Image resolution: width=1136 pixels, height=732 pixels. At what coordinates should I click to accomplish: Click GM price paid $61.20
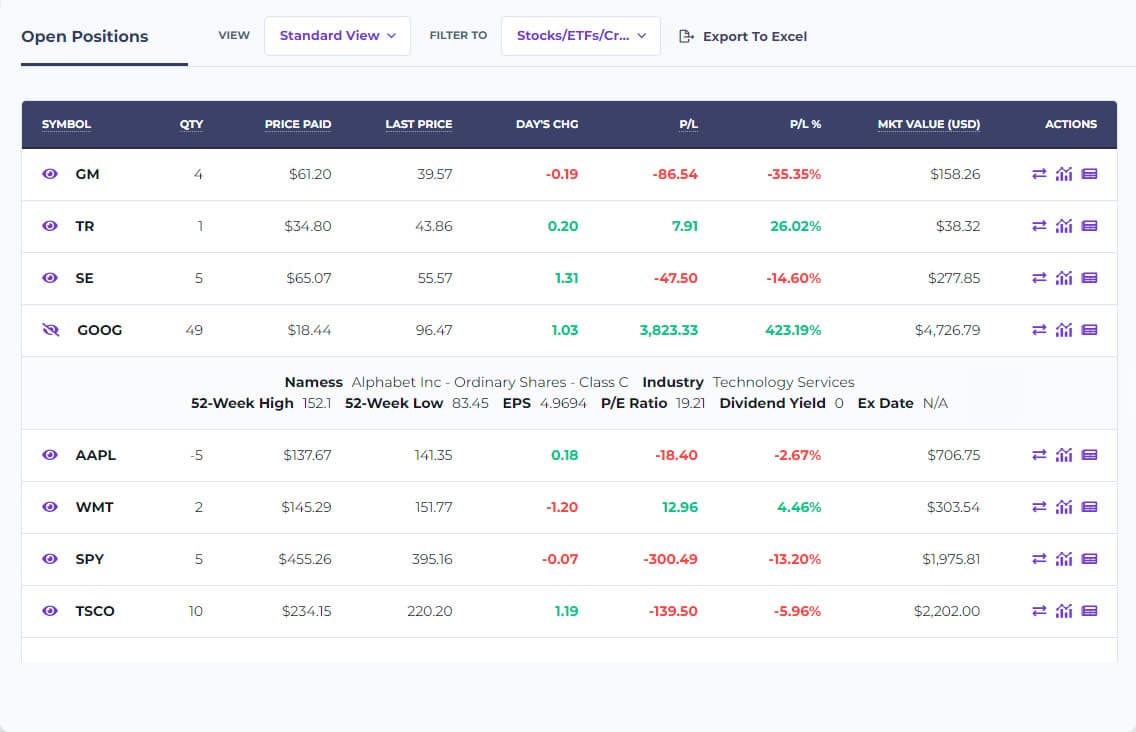pyautogui.click(x=310, y=174)
